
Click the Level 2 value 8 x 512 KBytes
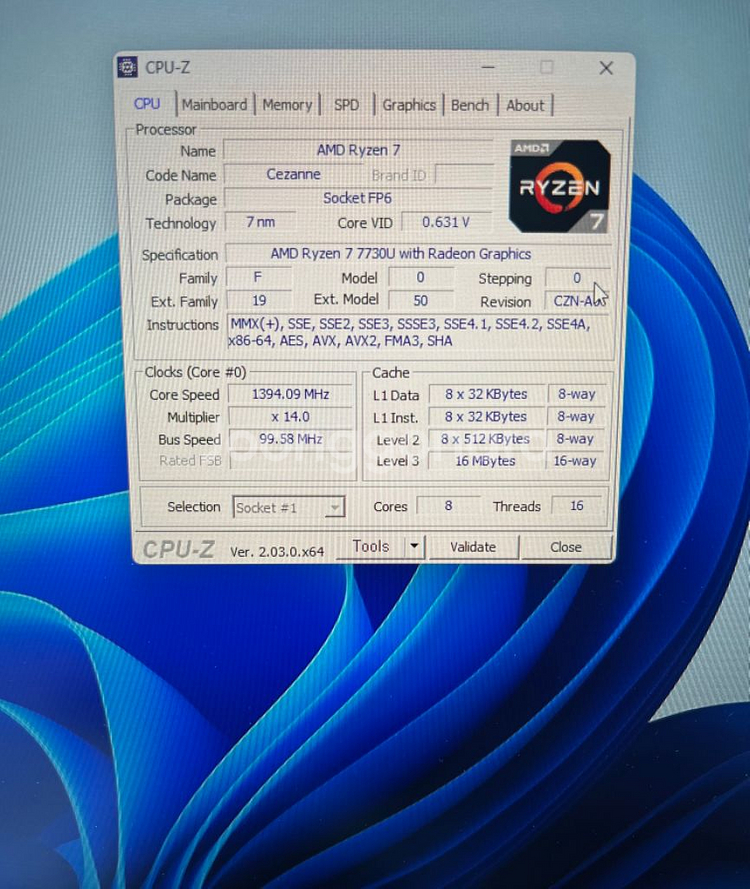coord(486,439)
